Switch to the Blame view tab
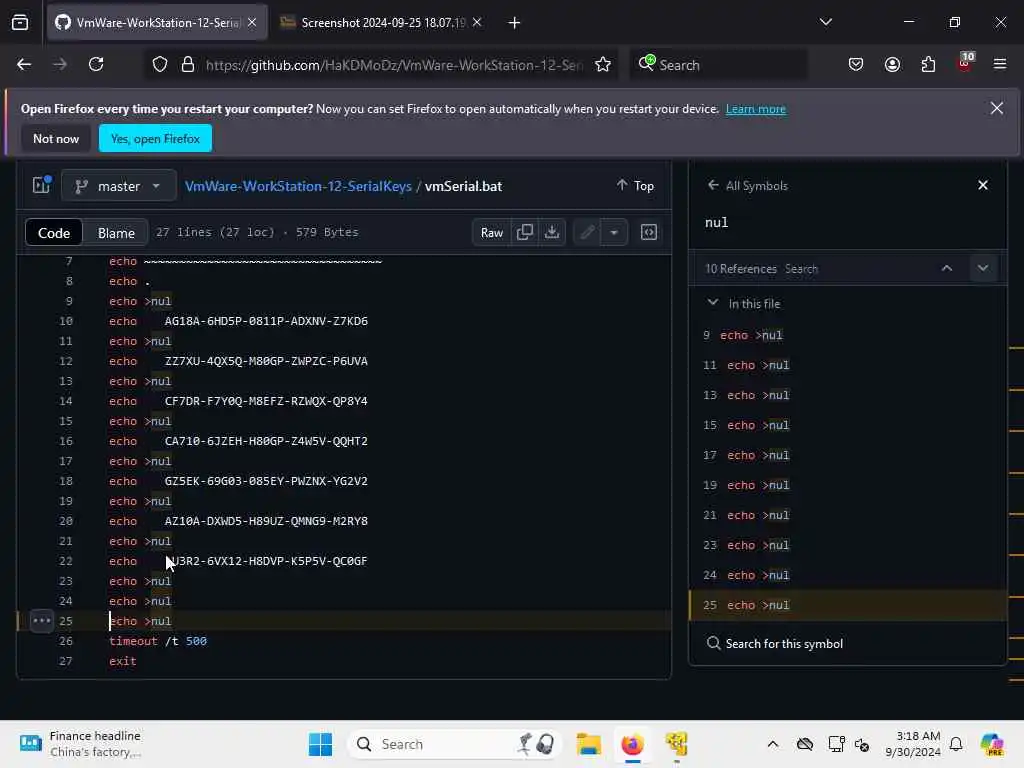The width and height of the screenshot is (1024, 768). coord(116,233)
